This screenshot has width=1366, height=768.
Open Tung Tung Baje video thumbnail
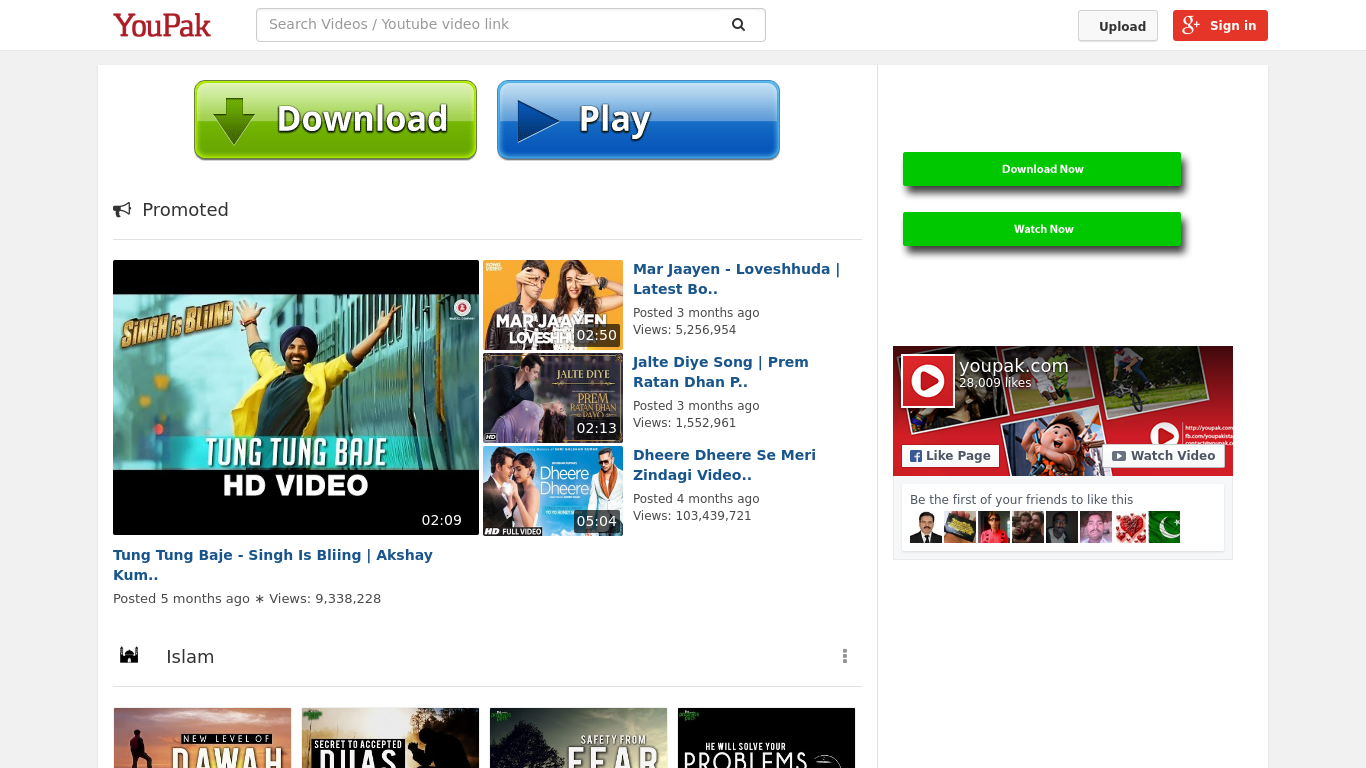click(296, 397)
